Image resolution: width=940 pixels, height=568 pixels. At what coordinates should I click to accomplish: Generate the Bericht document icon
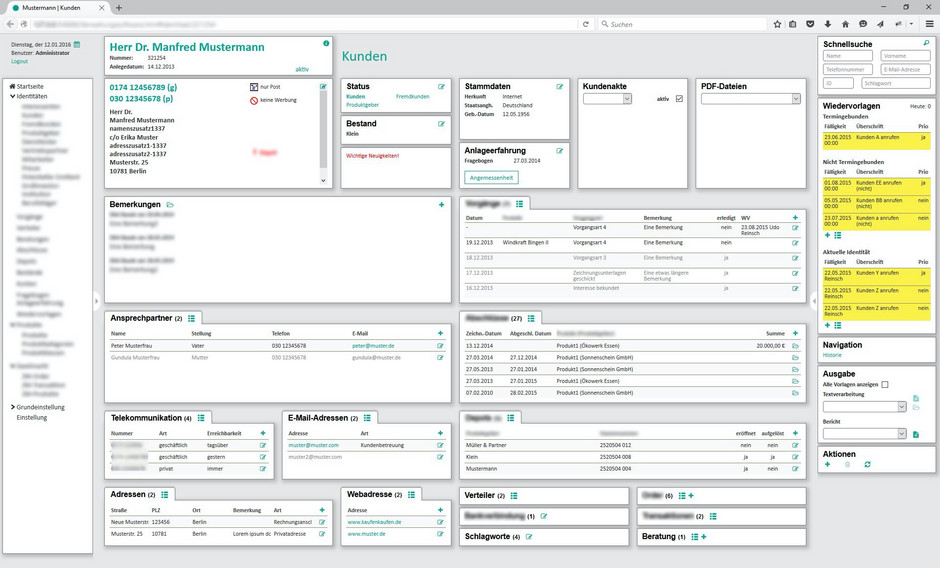915,434
